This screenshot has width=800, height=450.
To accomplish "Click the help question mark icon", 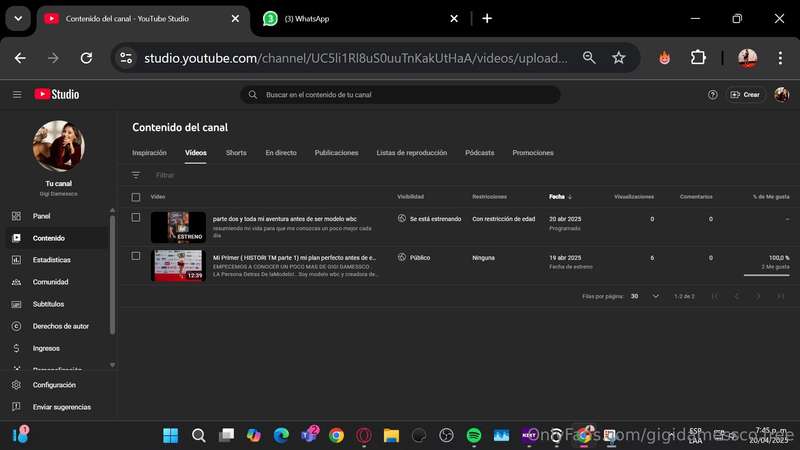I will tap(713, 95).
